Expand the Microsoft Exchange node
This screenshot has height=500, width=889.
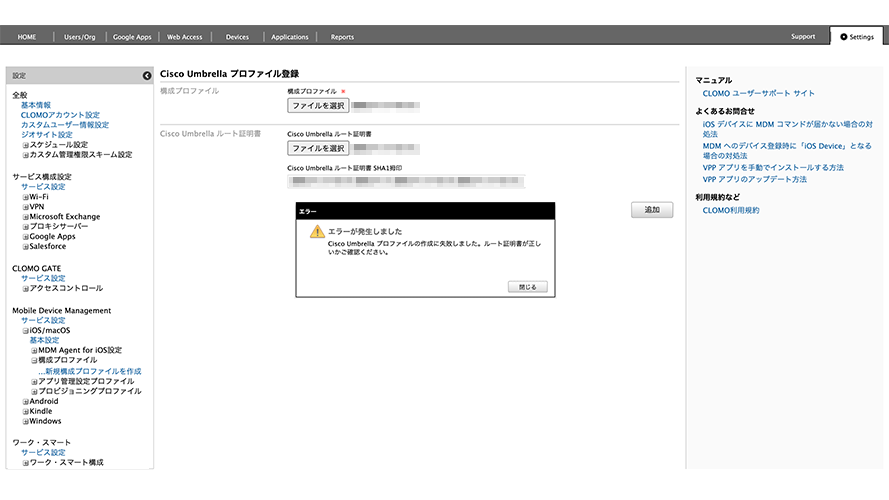point(26,217)
